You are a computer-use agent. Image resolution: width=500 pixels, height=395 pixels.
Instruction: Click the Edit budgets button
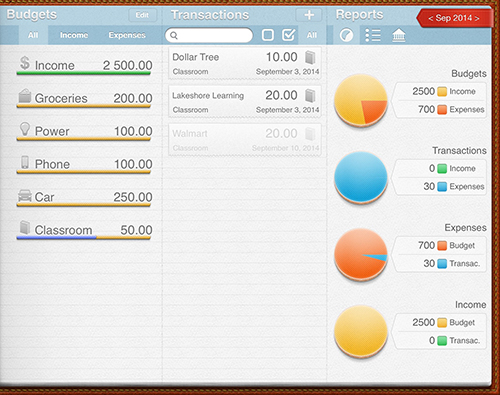point(142,15)
